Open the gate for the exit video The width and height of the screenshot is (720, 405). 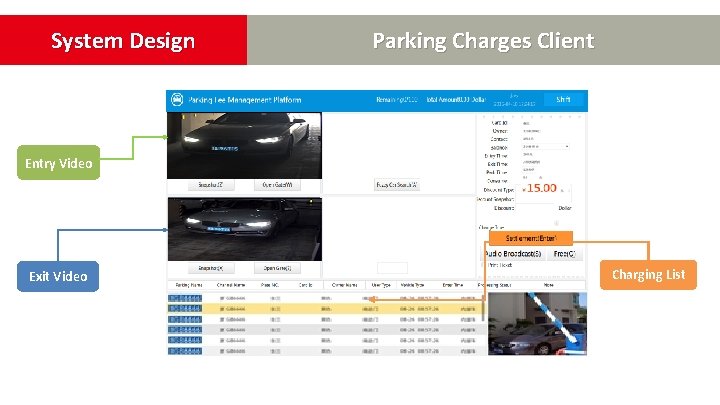tap(277, 268)
